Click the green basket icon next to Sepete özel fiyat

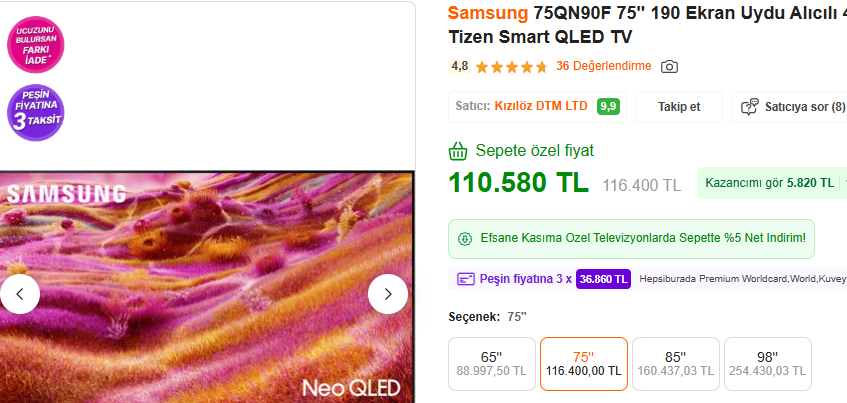458,151
